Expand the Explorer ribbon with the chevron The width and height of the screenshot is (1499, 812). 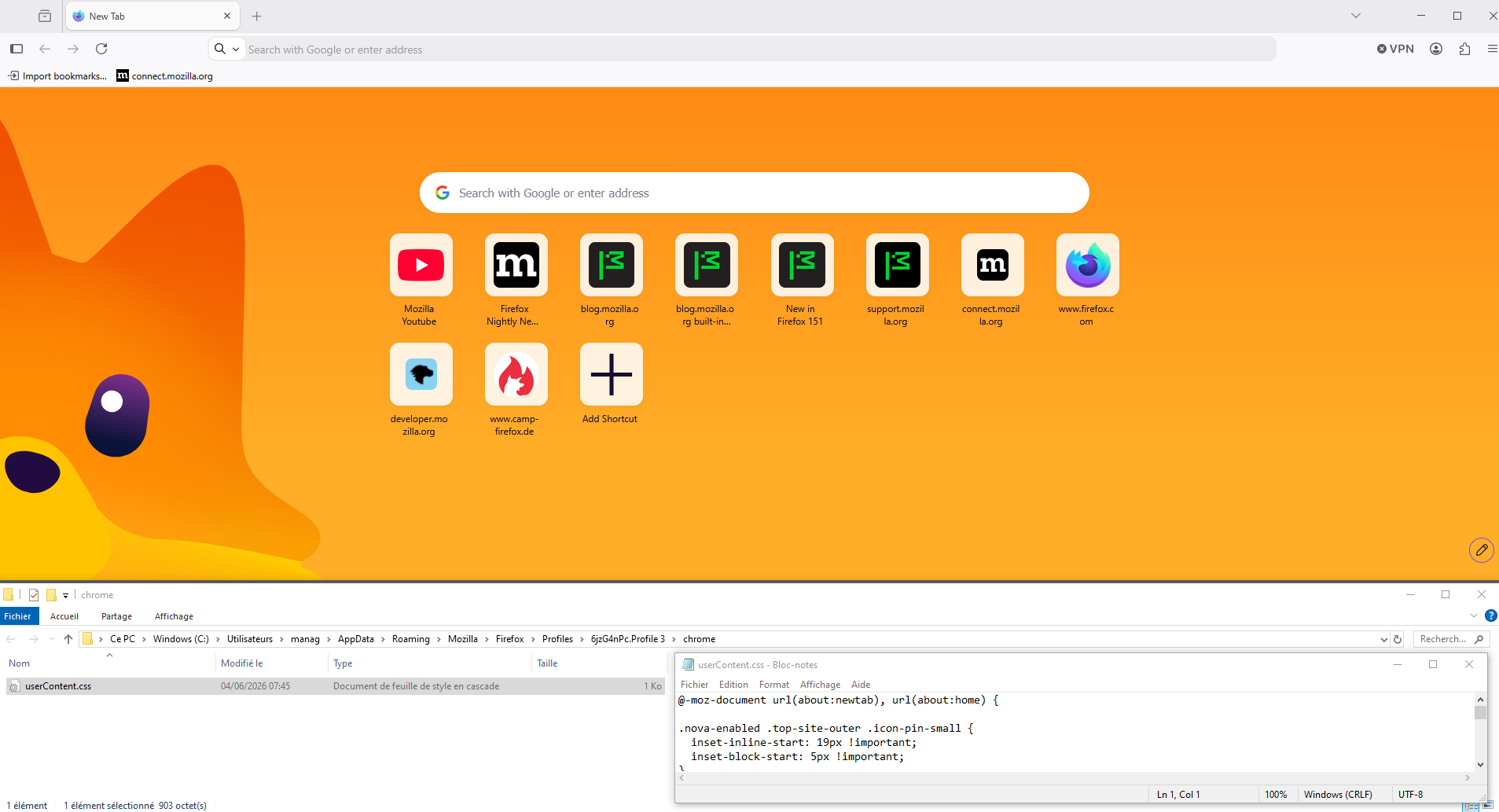click(x=1474, y=615)
